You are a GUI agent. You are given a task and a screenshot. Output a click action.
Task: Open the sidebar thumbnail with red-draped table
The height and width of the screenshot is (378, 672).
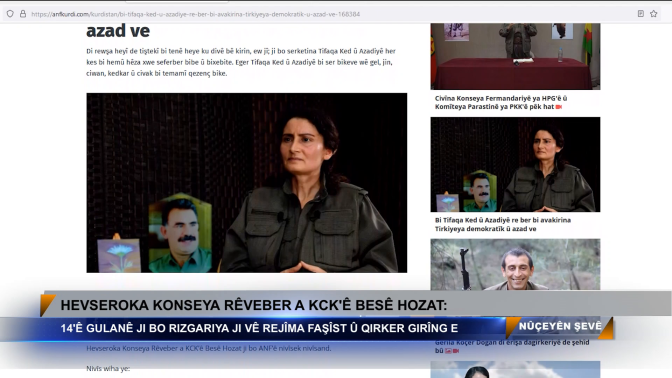pos(515,57)
